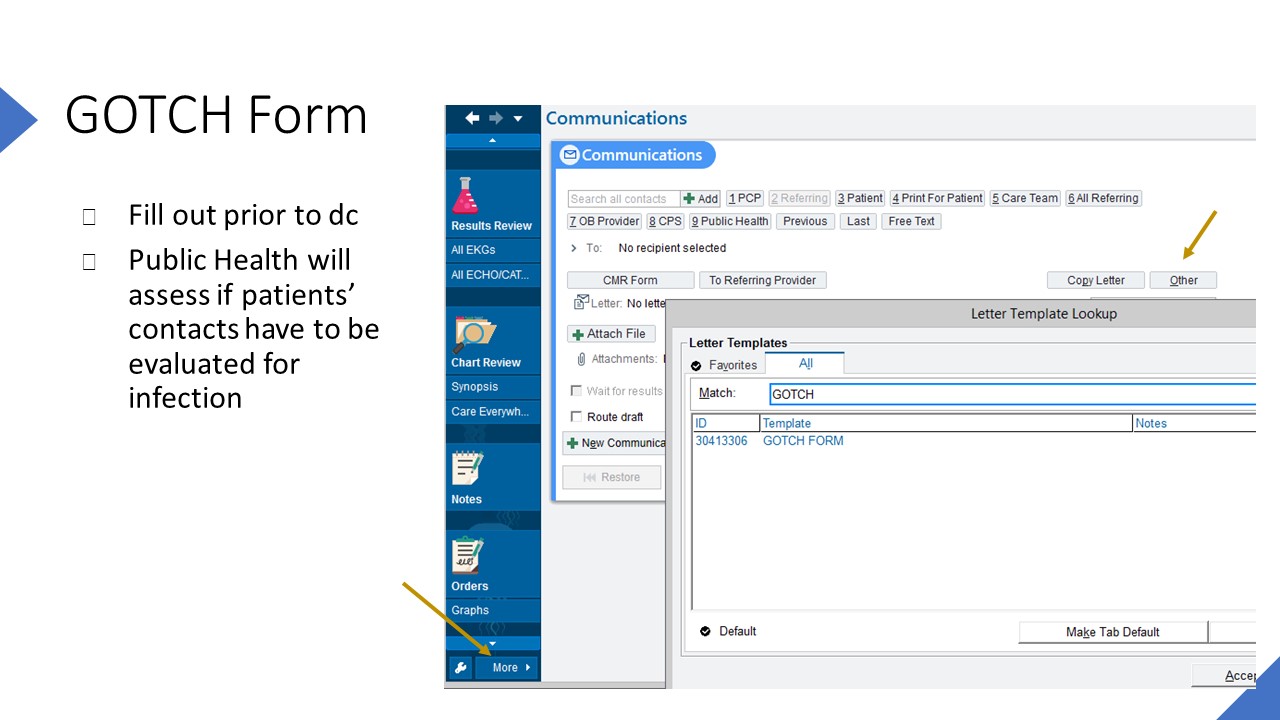Click the Attach File button
The width and height of the screenshot is (1280, 720).
tap(611, 334)
